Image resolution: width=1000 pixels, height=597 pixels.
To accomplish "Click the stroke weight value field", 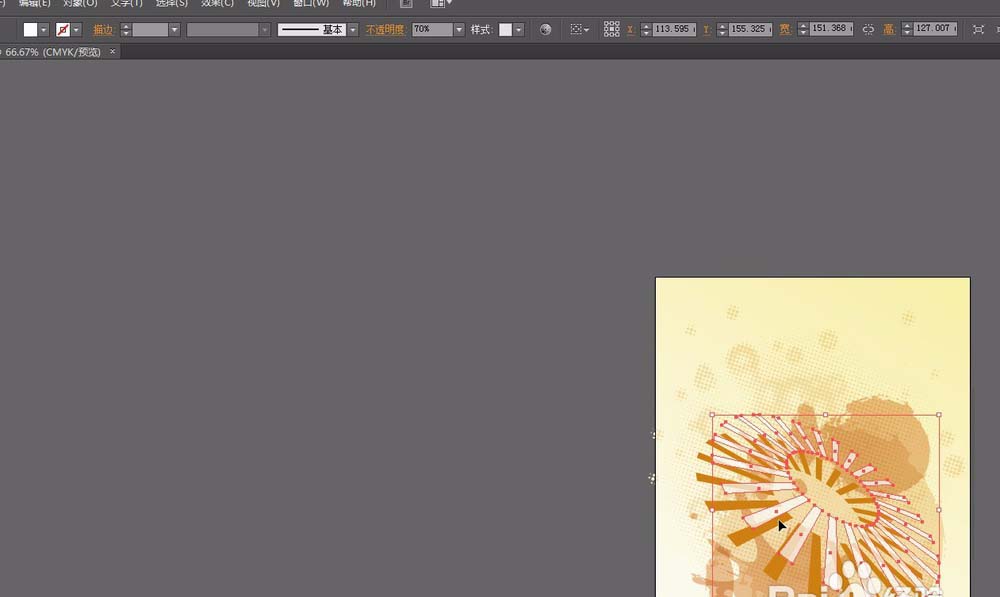I will coord(150,29).
